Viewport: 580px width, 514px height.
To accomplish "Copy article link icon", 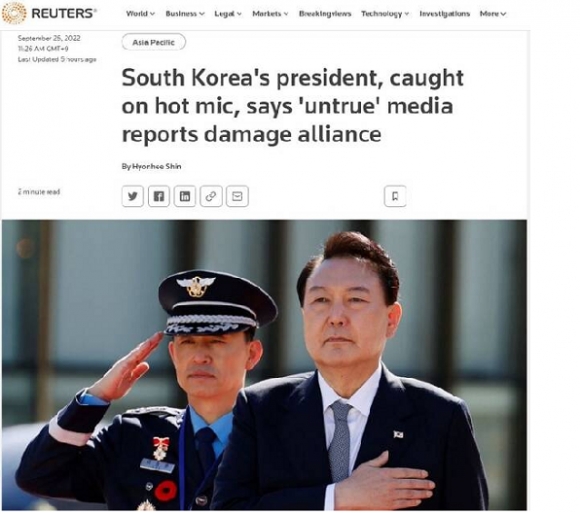I will pos(211,196).
